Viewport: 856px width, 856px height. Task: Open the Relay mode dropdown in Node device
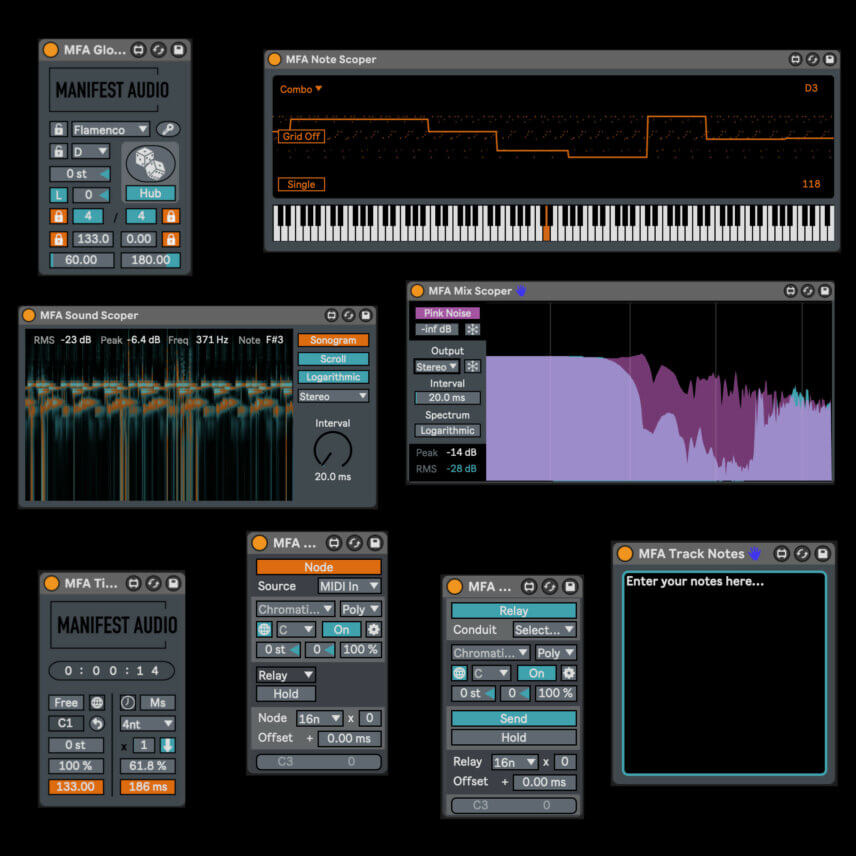tap(286, 675)
